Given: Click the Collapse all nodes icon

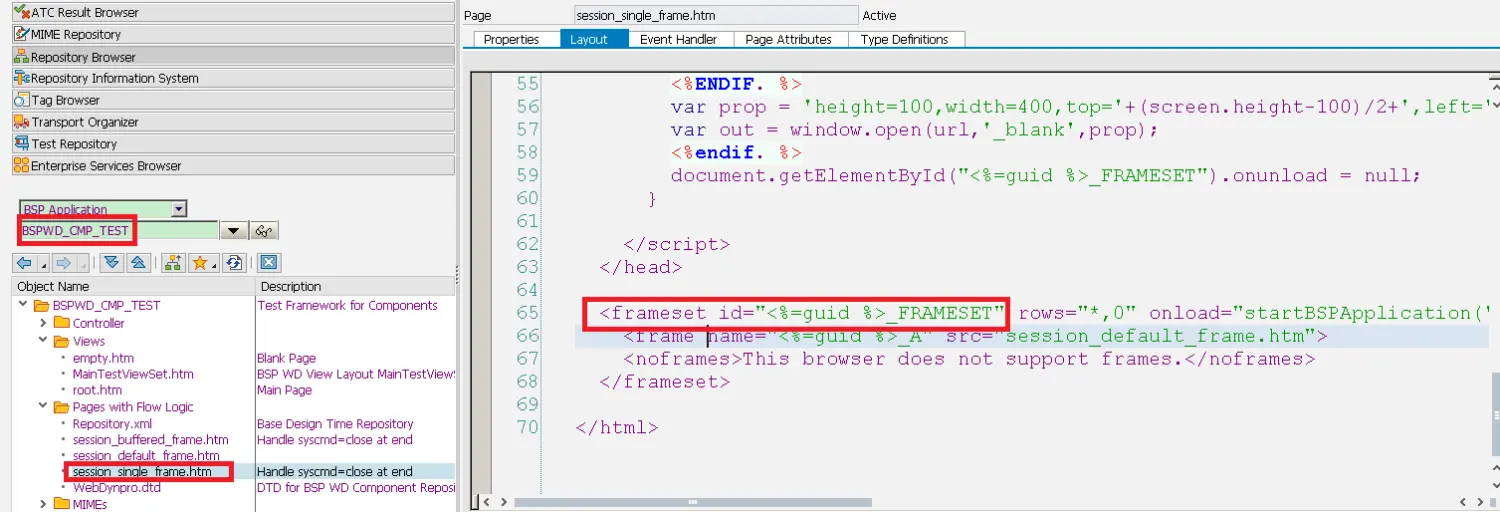Looking at the screenshot, I should (x=139, y=263).
